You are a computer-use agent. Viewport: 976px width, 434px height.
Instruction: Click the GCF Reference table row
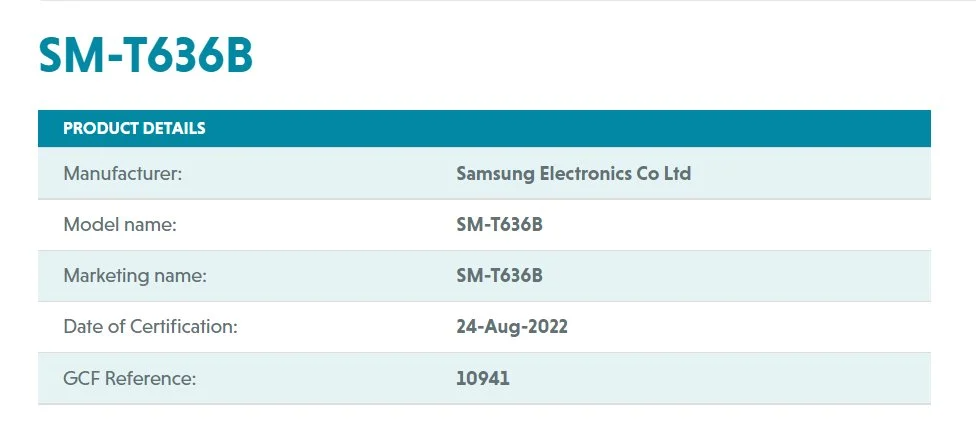click(x=484, y=378)
